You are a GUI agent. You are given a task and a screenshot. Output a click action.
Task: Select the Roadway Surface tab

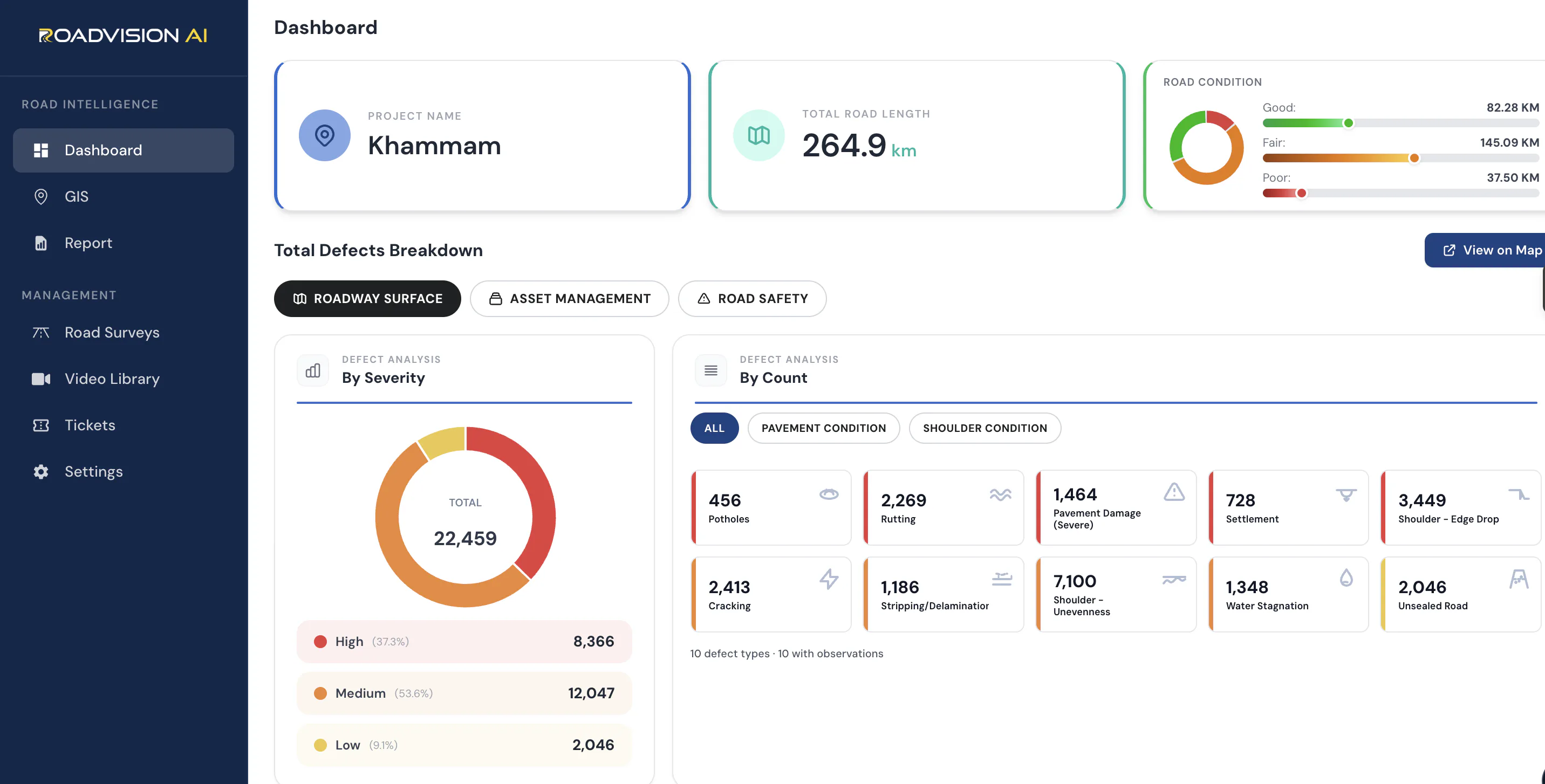(367, 299)
